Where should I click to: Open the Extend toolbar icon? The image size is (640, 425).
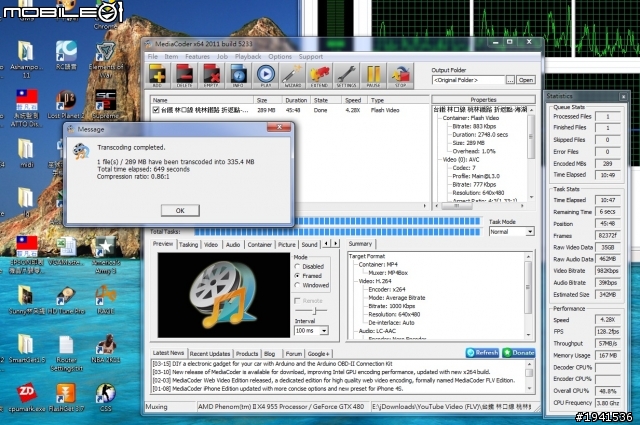pos(319,76)
